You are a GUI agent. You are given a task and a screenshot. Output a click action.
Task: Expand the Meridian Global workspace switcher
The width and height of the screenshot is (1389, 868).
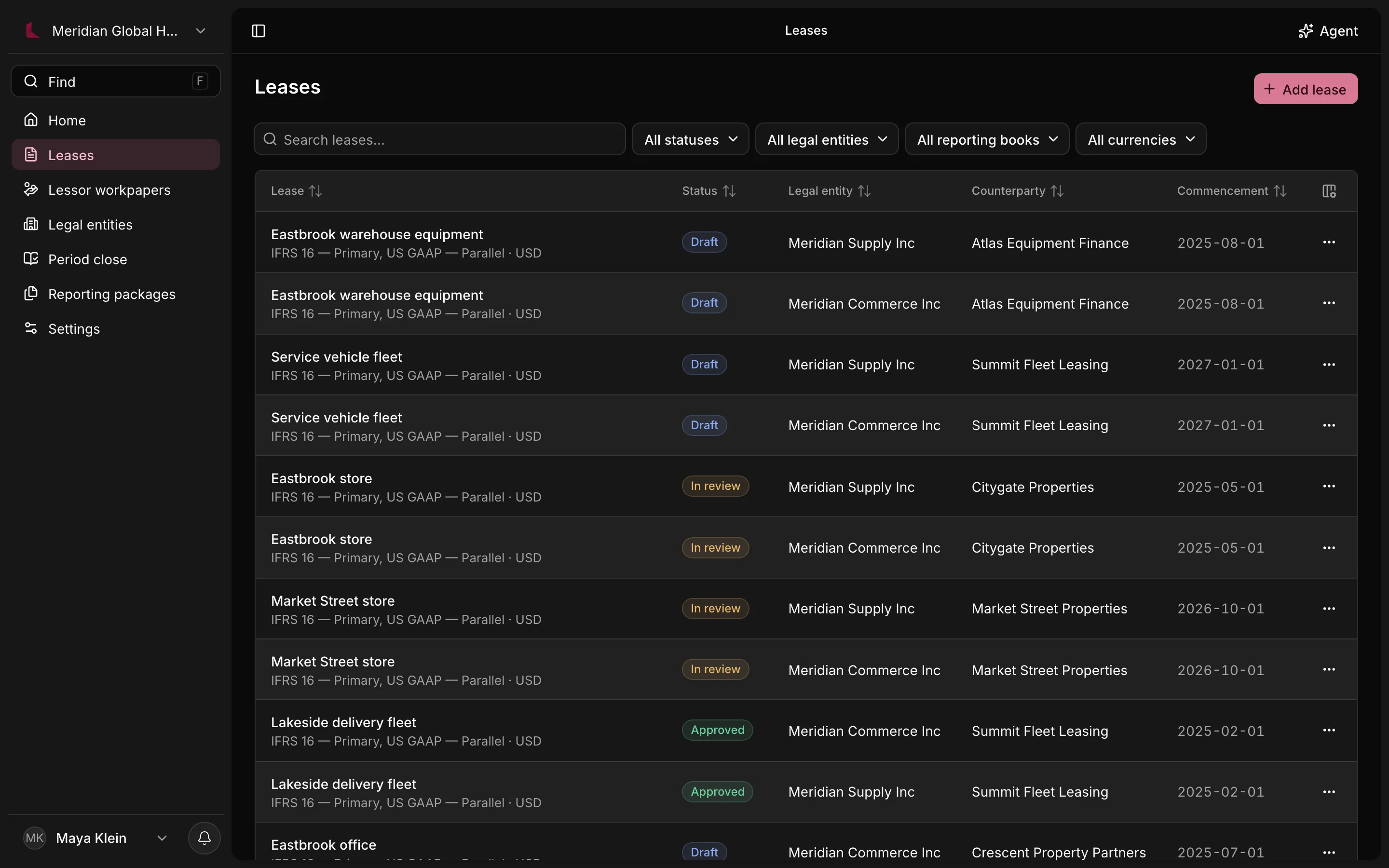click(115, 31)
